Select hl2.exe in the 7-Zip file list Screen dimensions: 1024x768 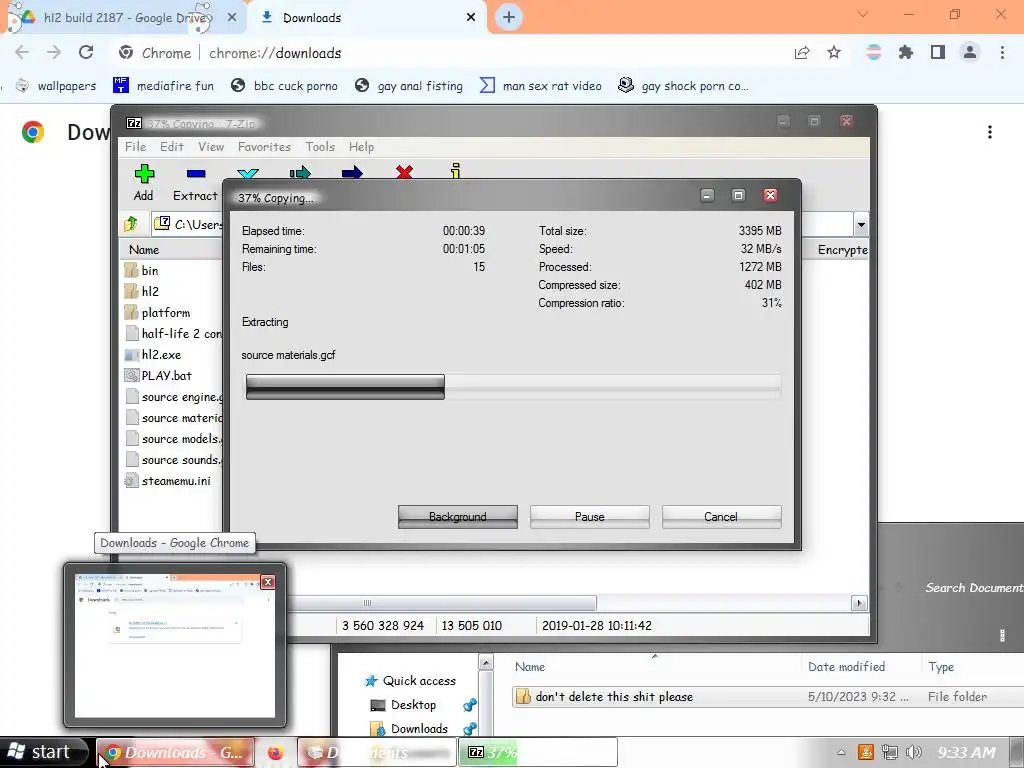coord(153,355)
